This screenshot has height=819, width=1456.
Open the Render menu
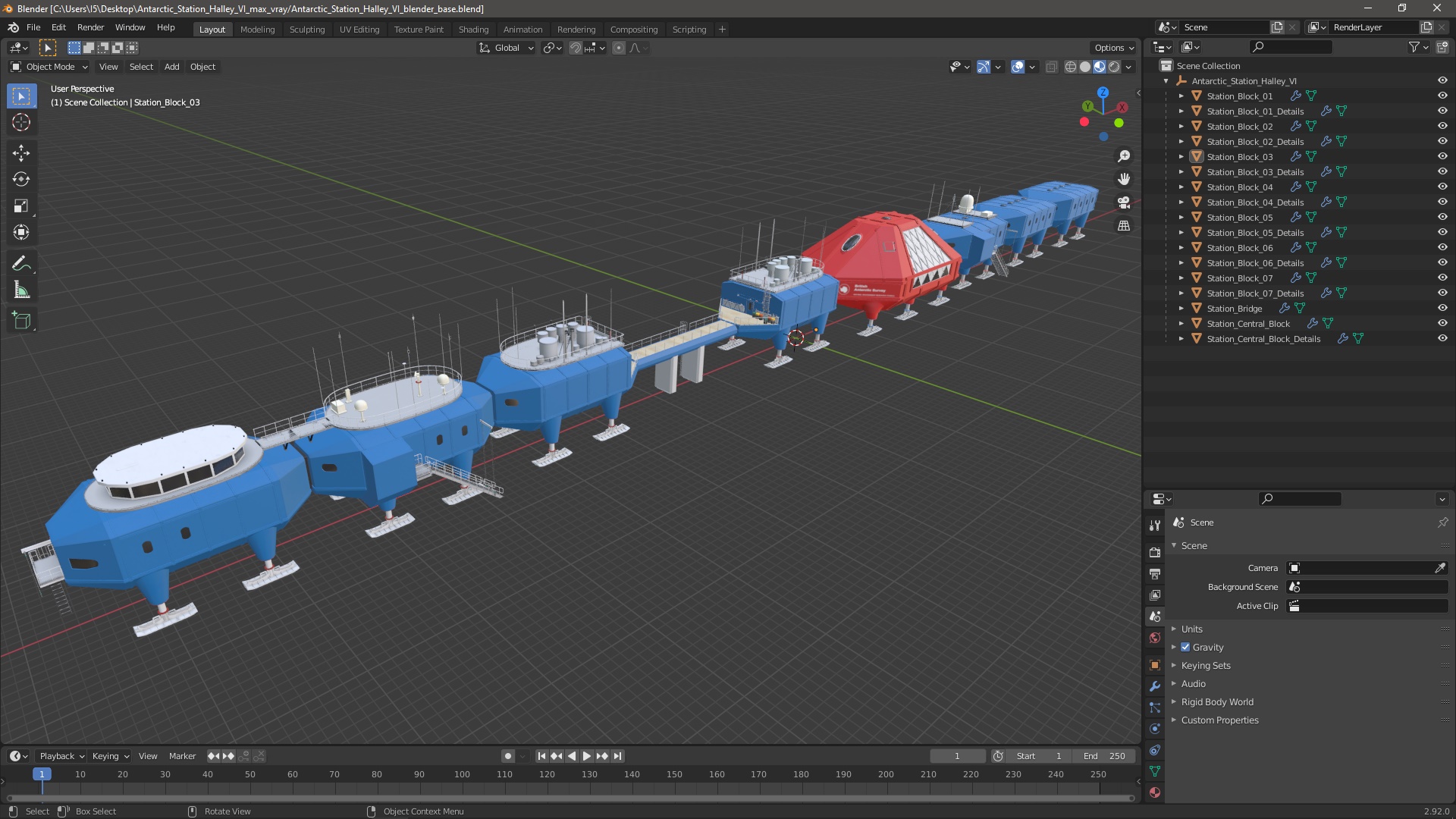click(x=90, y=27)
